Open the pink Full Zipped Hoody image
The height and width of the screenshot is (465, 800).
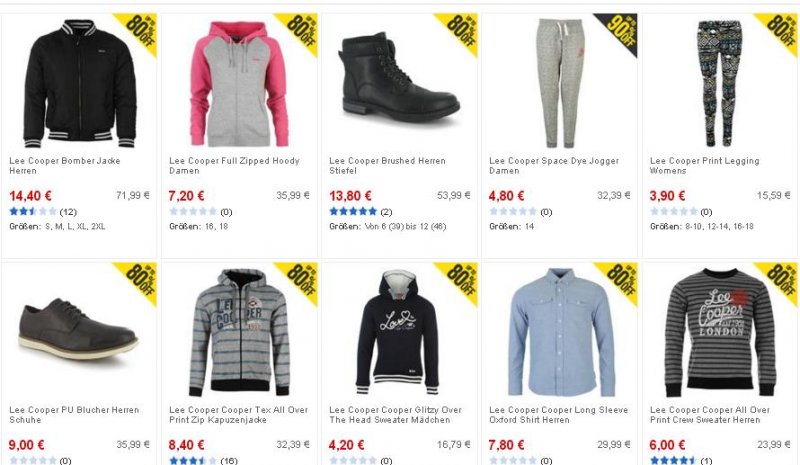click(x=239, y=84)
